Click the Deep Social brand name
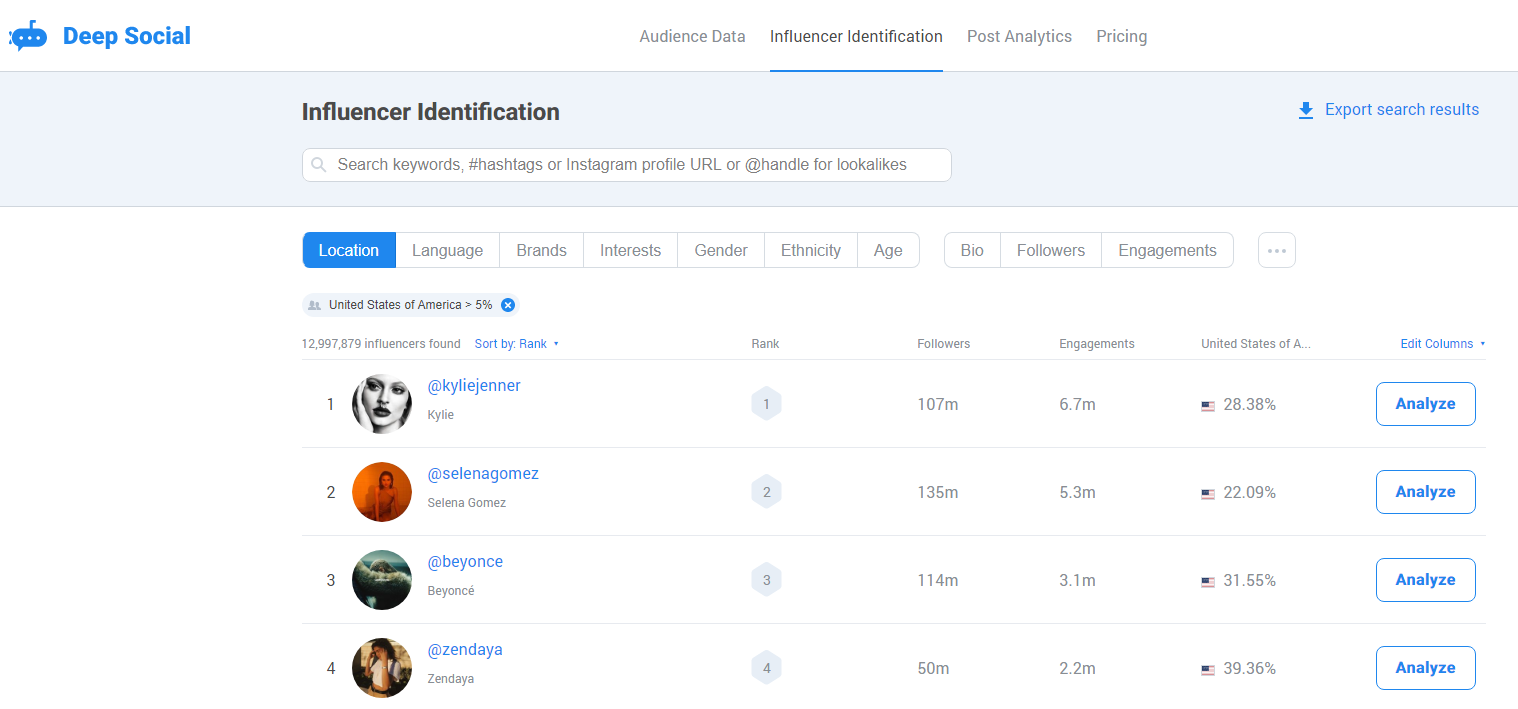Image resolution: width=1518 pixels, height=709 pixels. click(x=127, y=37)
